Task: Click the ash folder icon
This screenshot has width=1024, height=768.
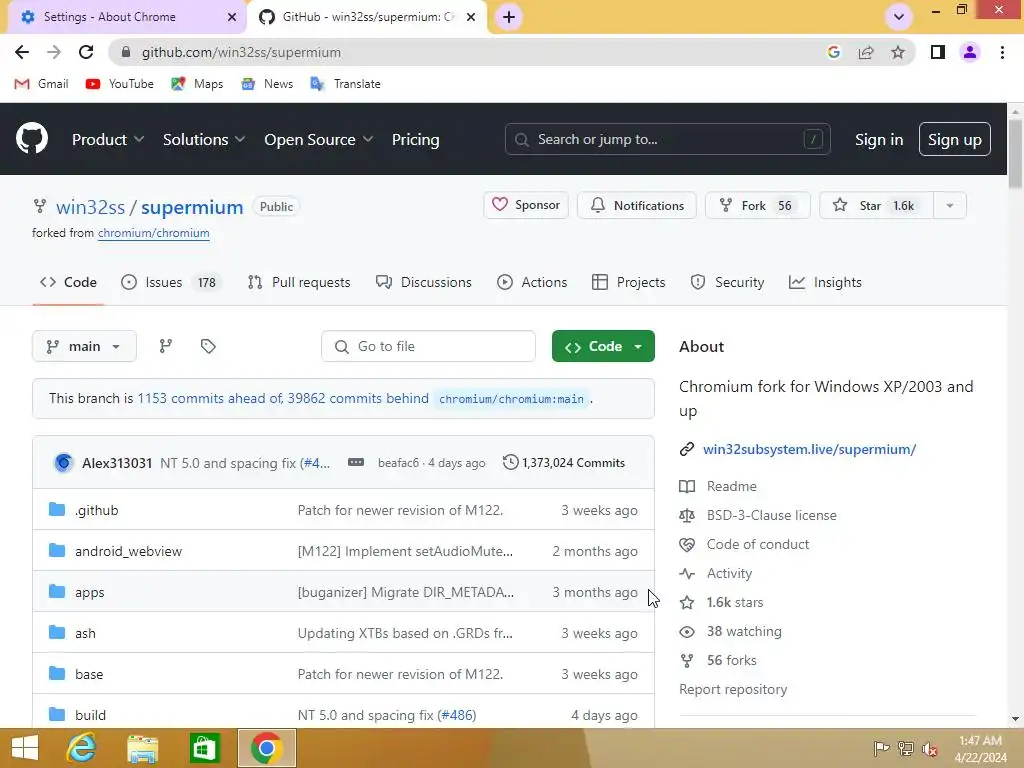Action: coord(57,633)
